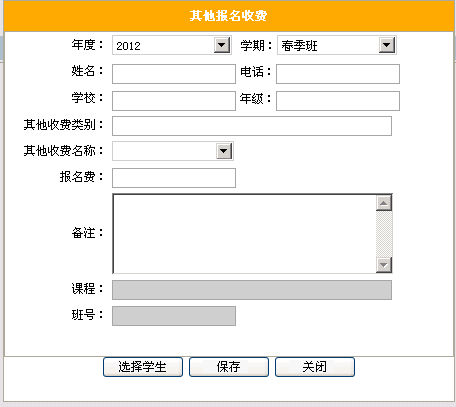This screenshot has width=456, height=407.
Task: Click the remarks scrollbar track
Action: (x=384, y=234)
